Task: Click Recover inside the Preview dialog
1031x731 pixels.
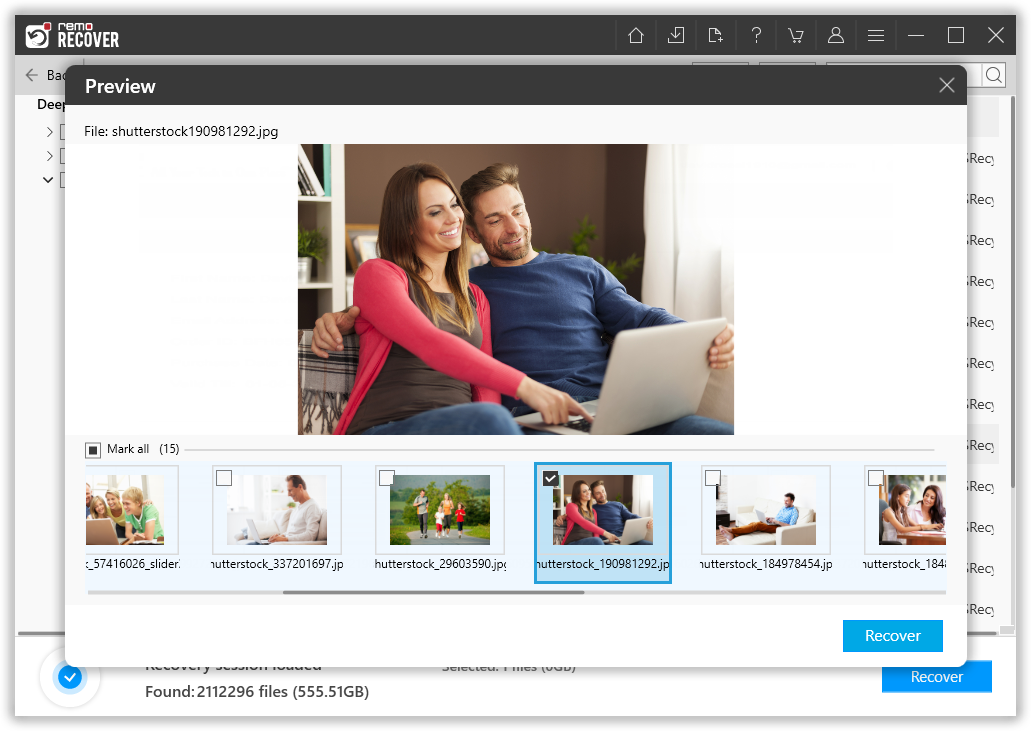Action: pos(892,635)
